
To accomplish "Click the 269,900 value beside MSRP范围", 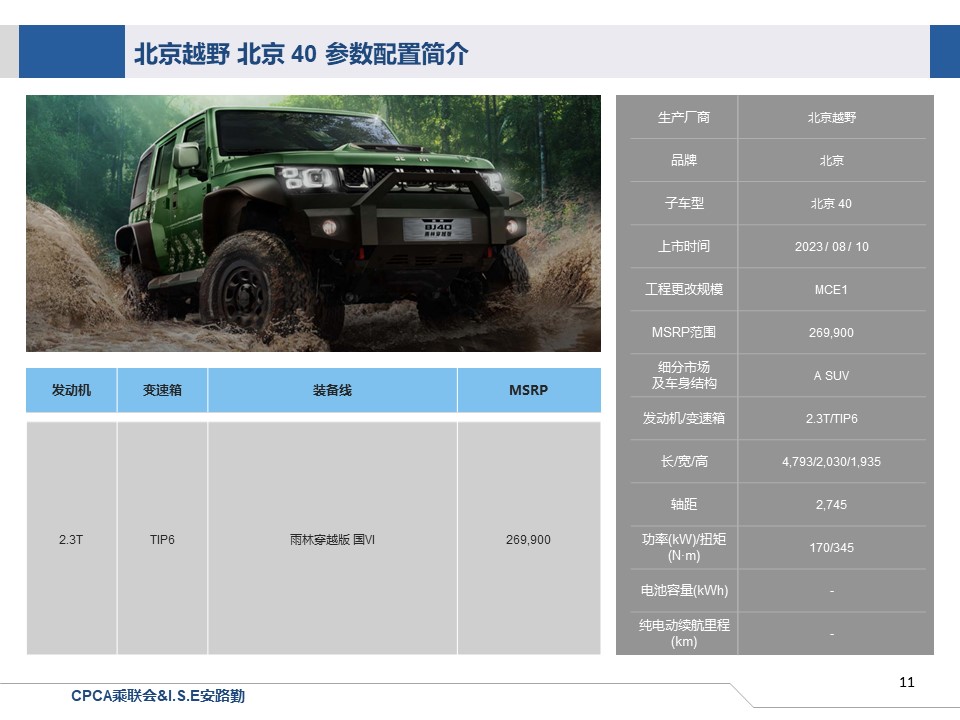I will coord(831,332).
